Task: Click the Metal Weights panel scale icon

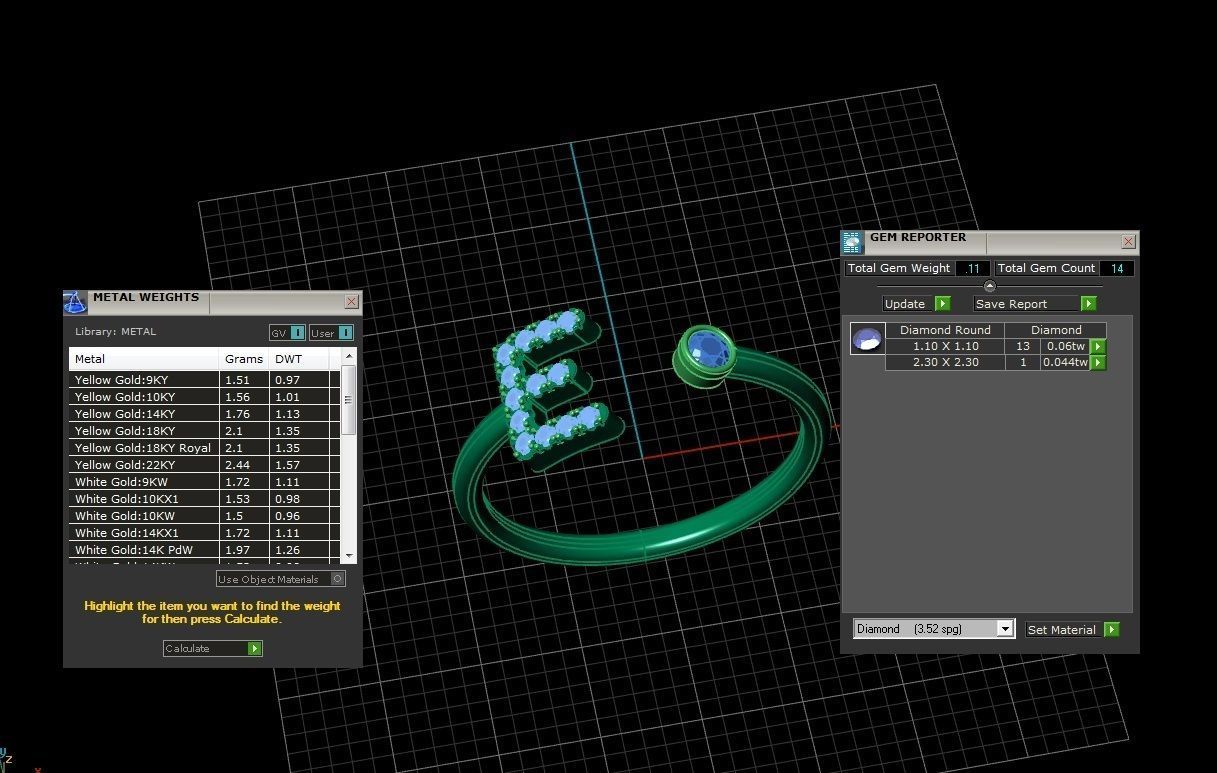Action: (75, 303)
